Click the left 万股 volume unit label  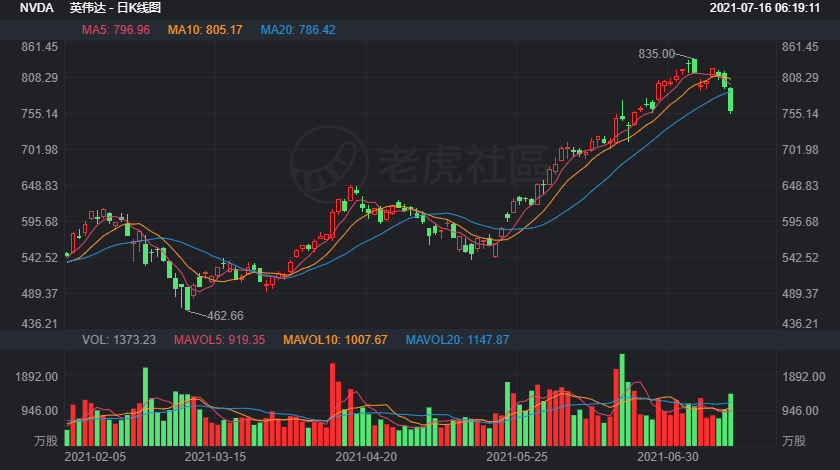pos(46,441)
